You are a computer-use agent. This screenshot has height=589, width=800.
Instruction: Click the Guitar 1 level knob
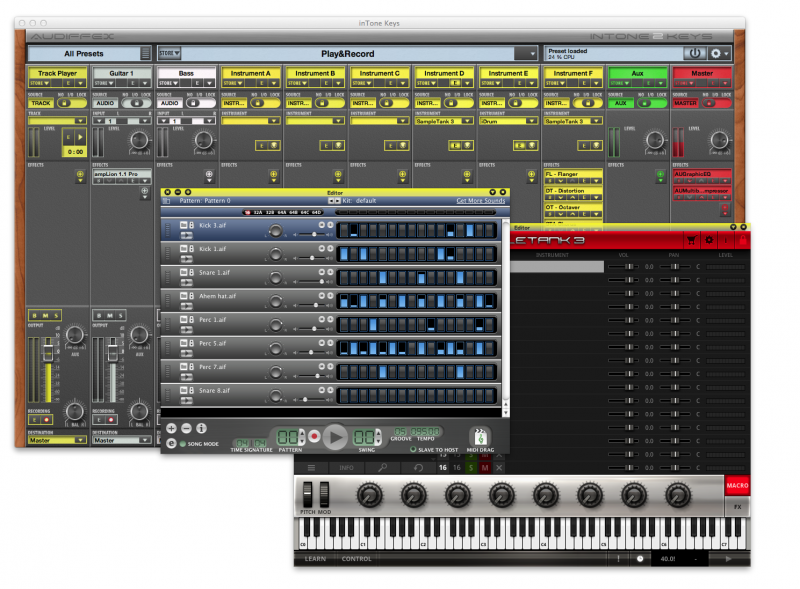[139, 139]
